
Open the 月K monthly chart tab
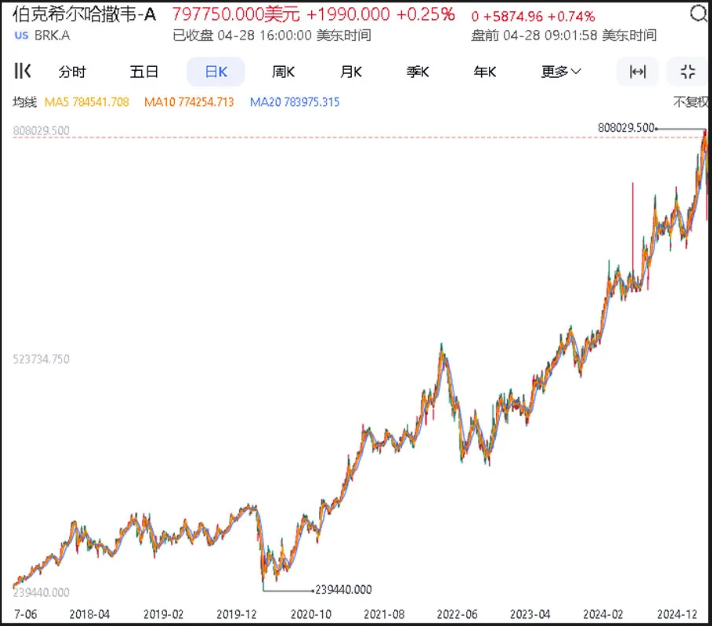tap(350, 72)
